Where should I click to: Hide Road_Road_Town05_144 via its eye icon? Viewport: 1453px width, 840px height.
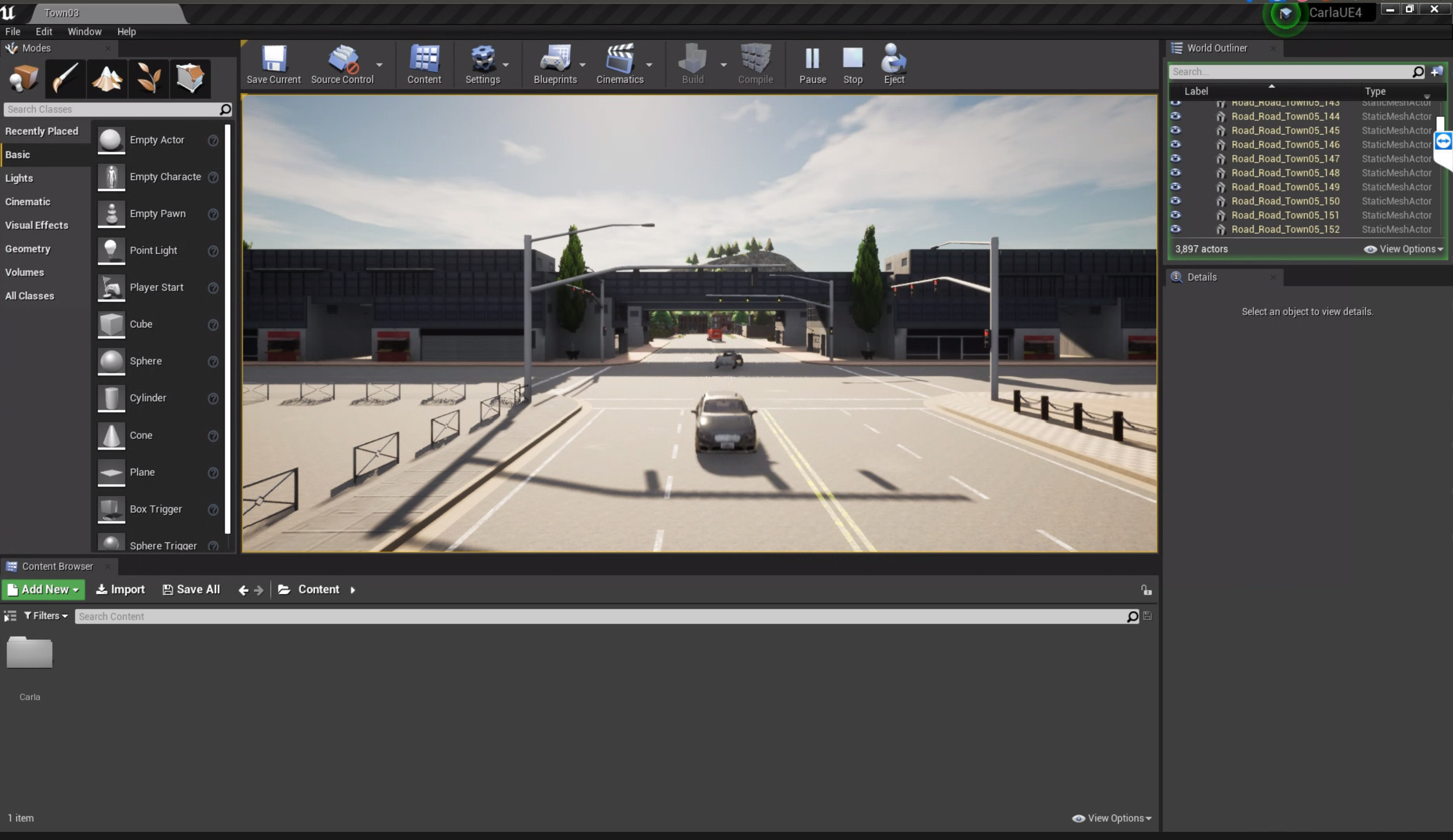(1175, 116)
